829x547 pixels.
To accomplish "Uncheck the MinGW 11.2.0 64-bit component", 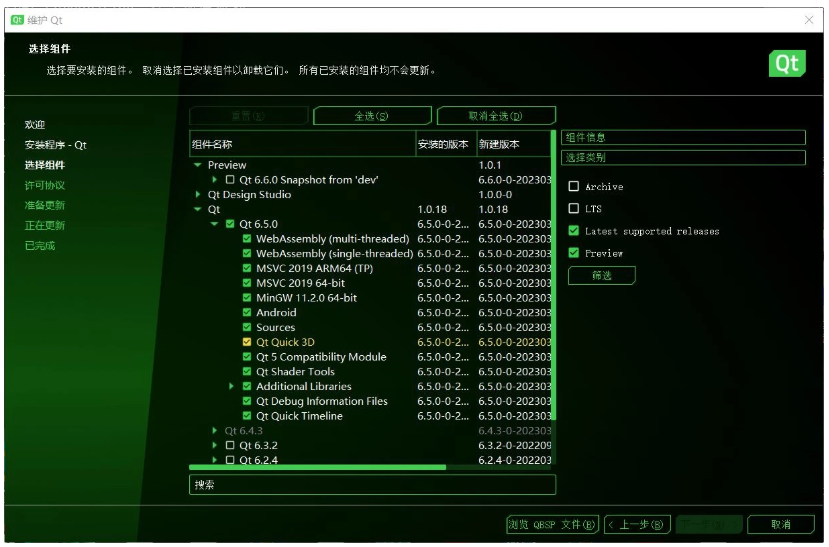I will point(247,298).
